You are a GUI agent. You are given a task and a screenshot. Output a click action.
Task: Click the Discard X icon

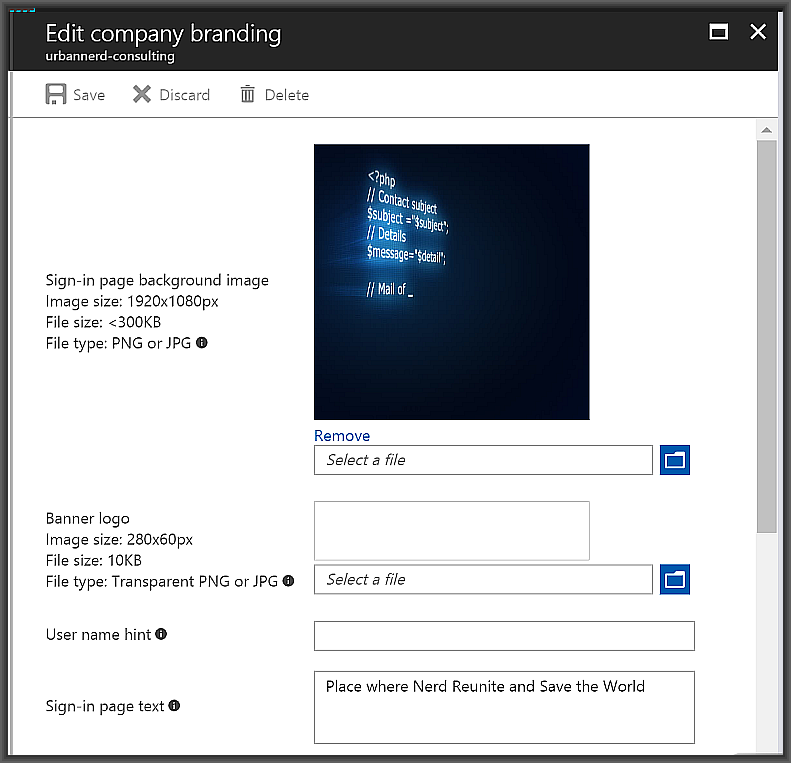point(142,94)
